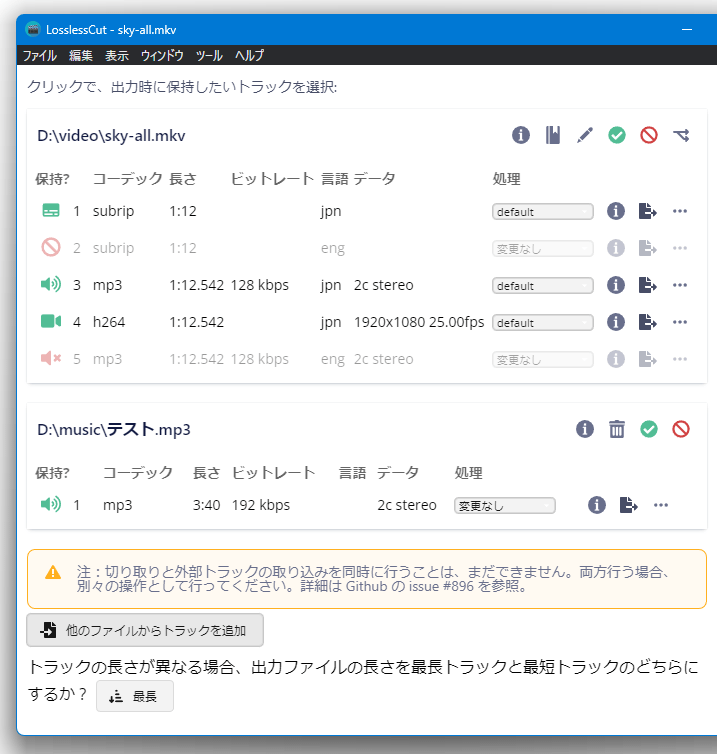
Task: Open the ツール menu
Action: click(209, 55)
